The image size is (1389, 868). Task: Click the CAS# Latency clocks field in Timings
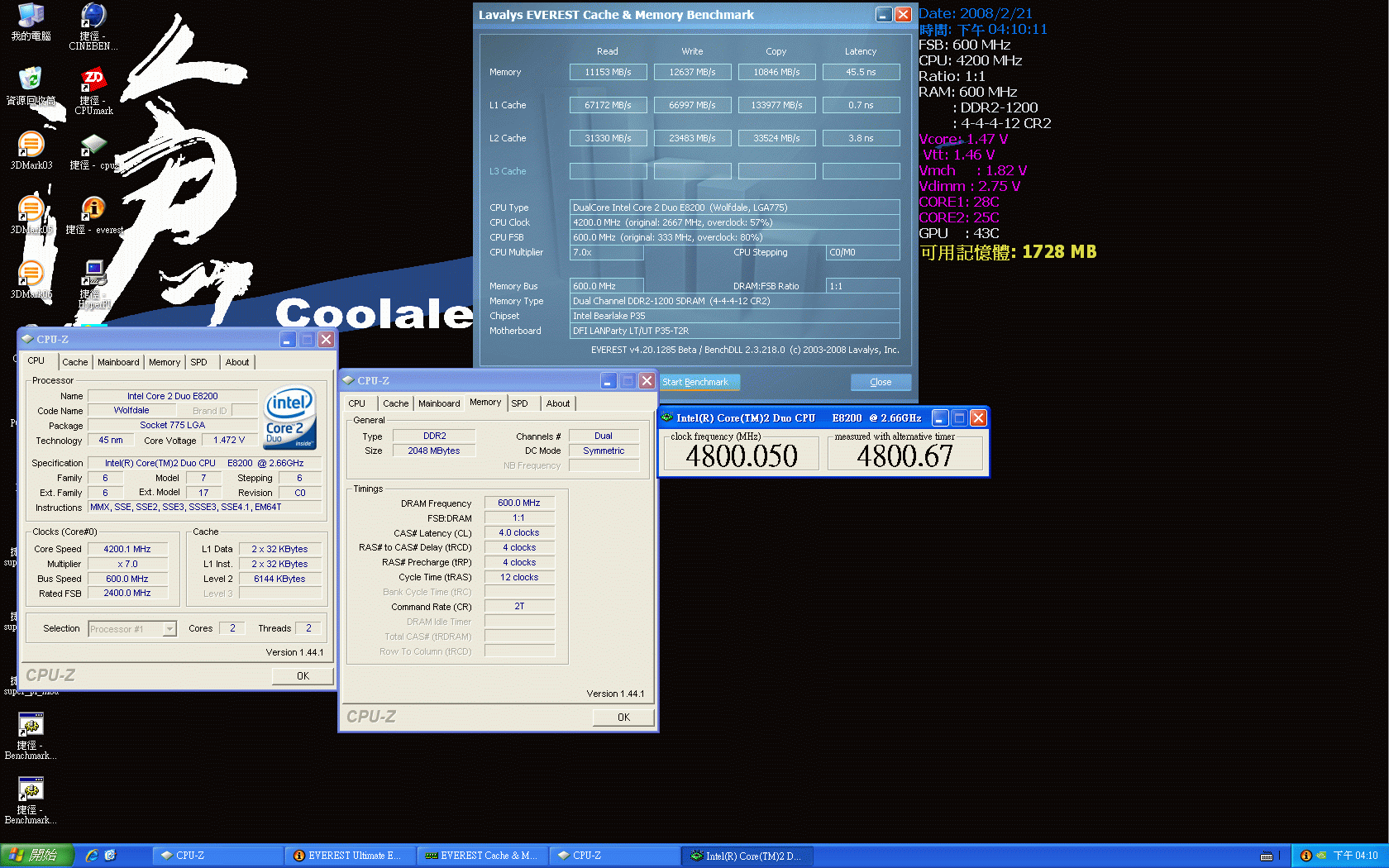coord(518,532)
